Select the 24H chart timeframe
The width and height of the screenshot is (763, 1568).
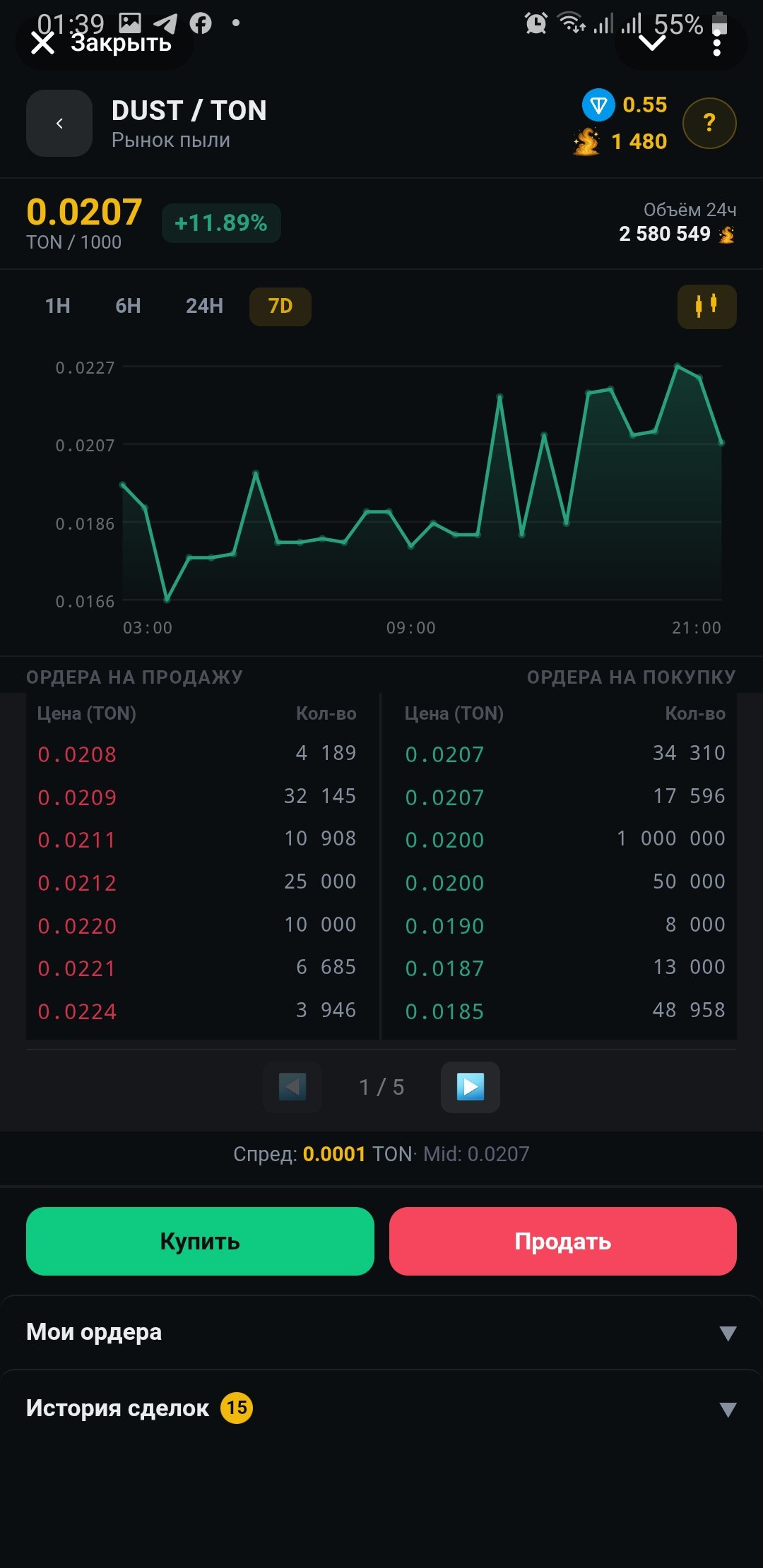[204, 306]
